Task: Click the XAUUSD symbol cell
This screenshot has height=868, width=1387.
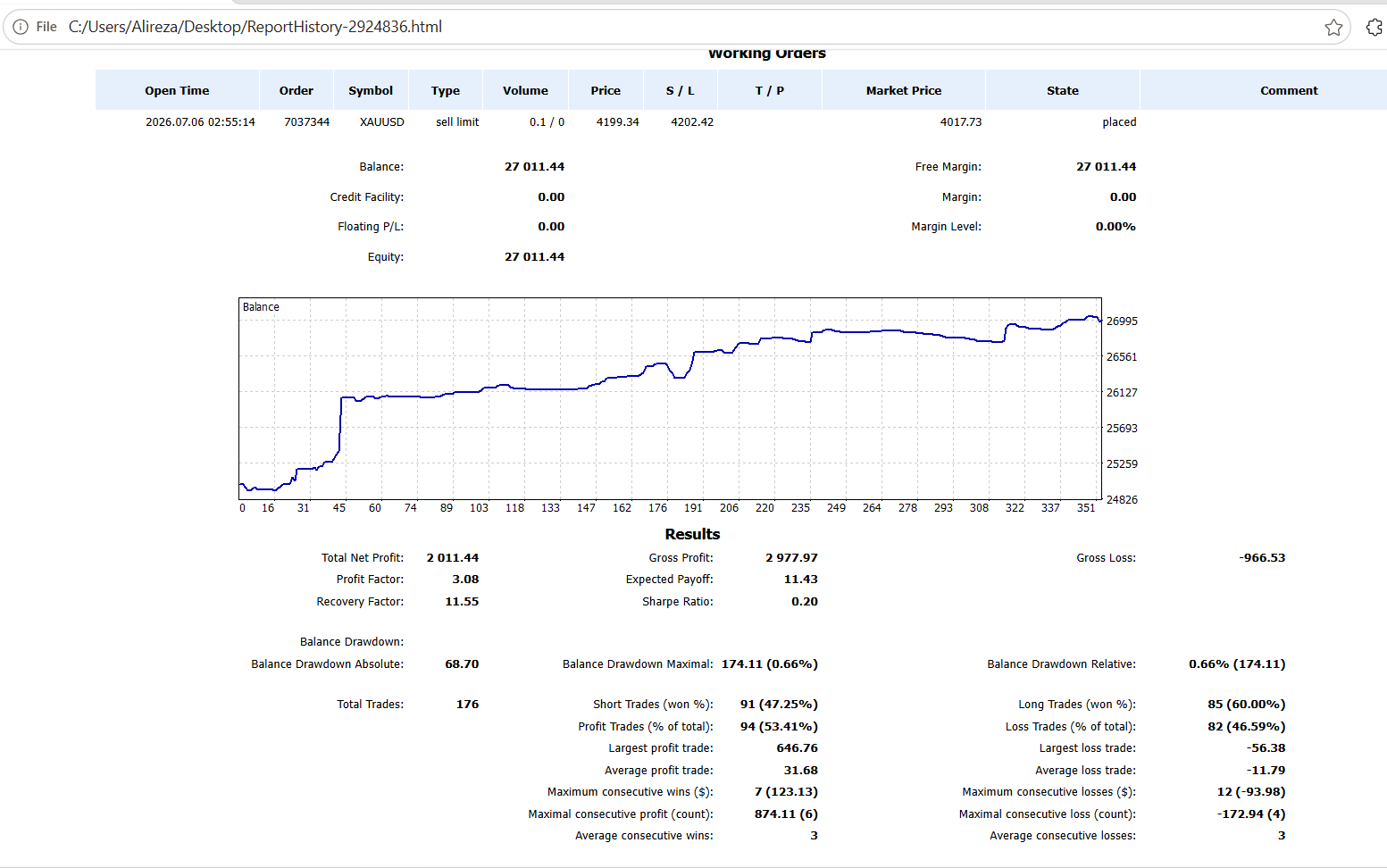Action: (382, 122)
